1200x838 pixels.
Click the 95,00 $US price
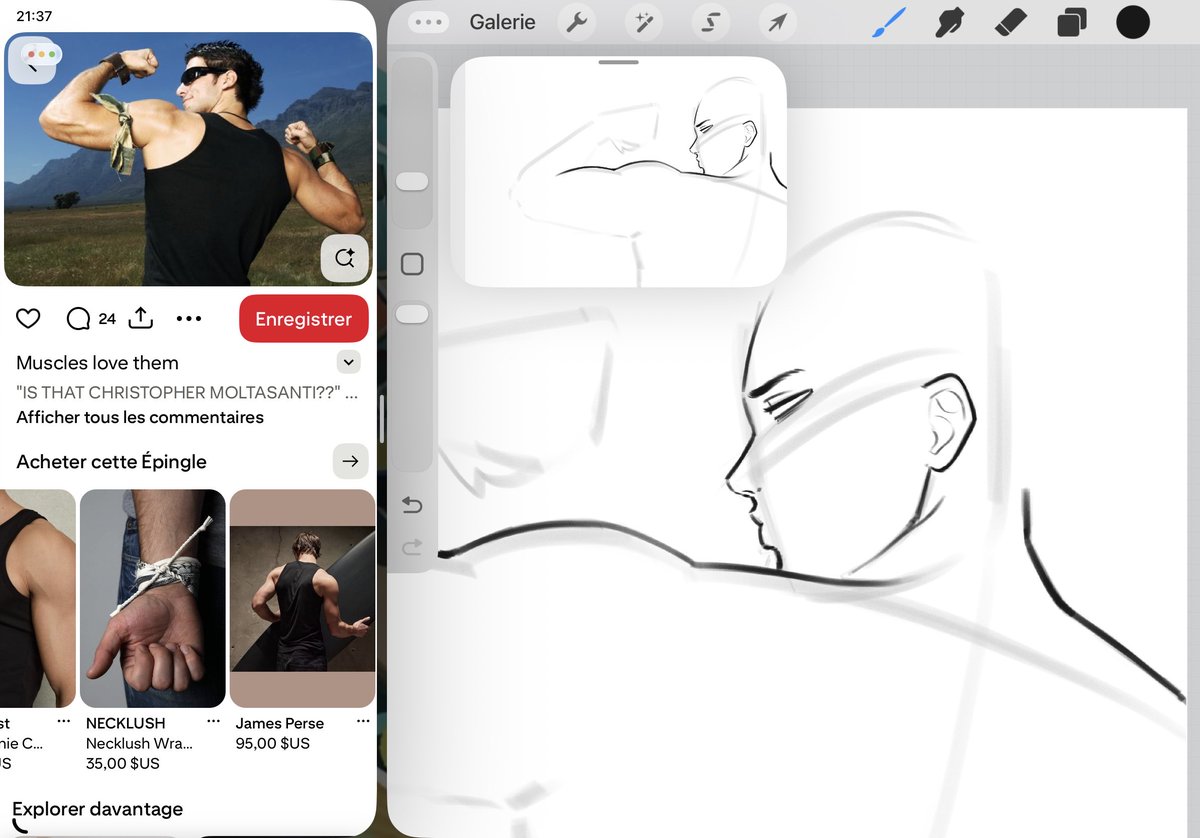(x=273, y=744)
